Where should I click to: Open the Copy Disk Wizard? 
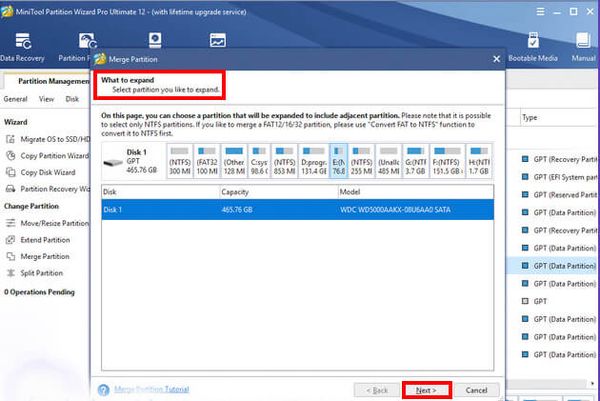coord(48,172)
